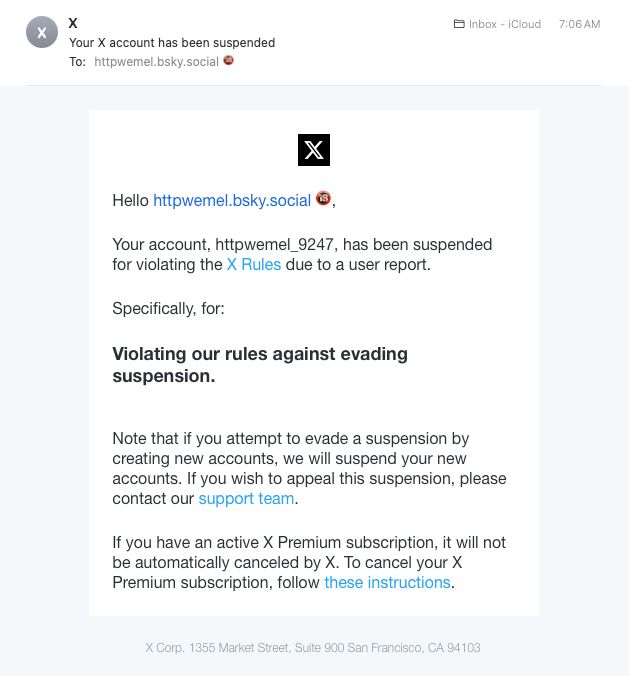
Task: Click the Specifically, for: text line
Action: (x=168, y=309)
